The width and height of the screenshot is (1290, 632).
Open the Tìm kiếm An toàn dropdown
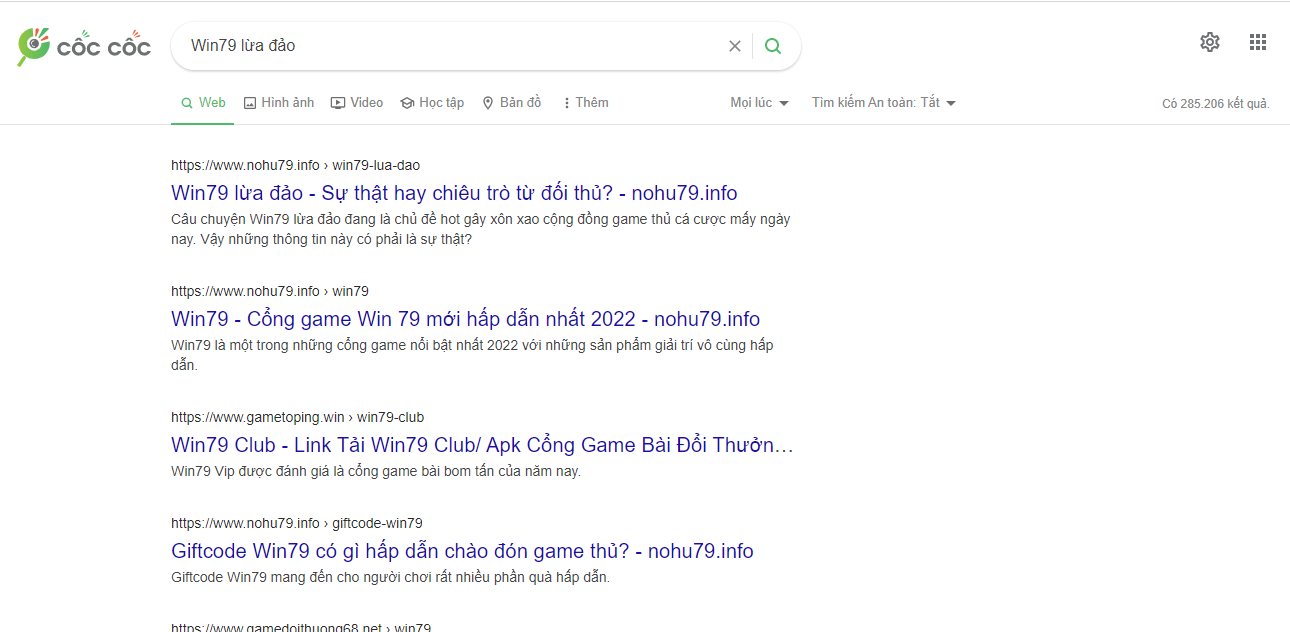tap(883, 102)
